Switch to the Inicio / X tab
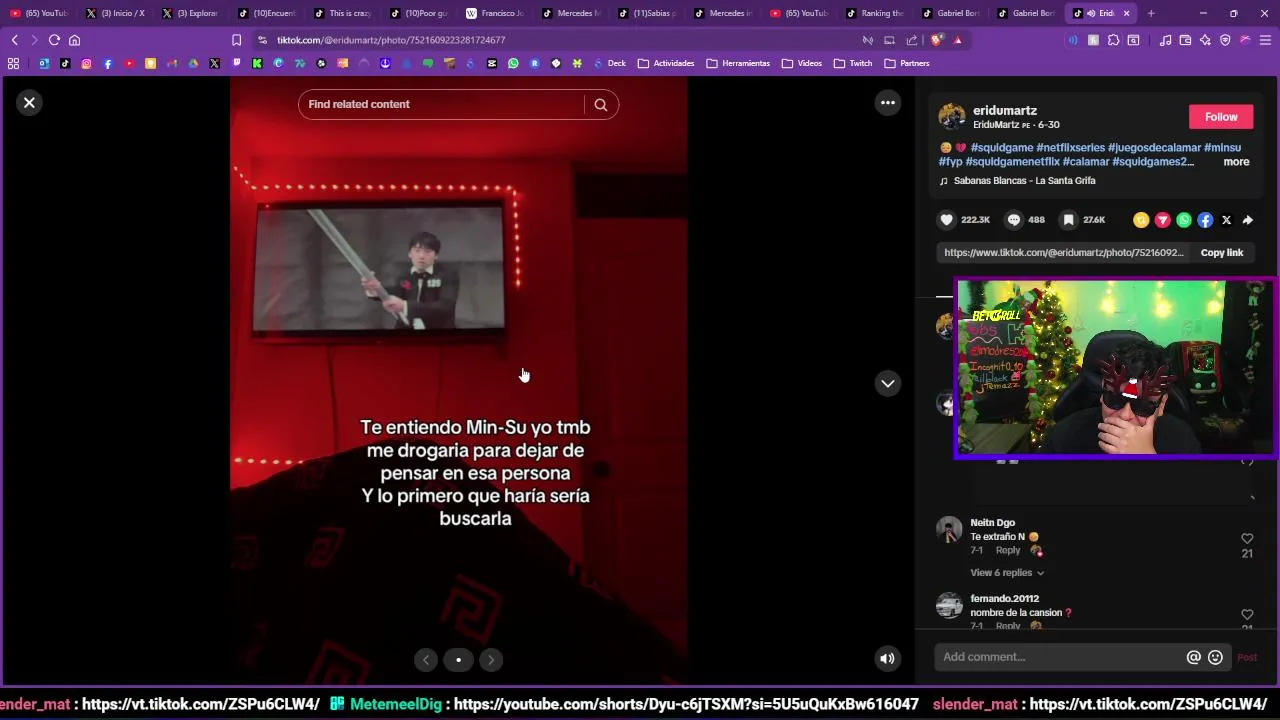The width and height of the screenshot is (1280, 720). [115, 13]
